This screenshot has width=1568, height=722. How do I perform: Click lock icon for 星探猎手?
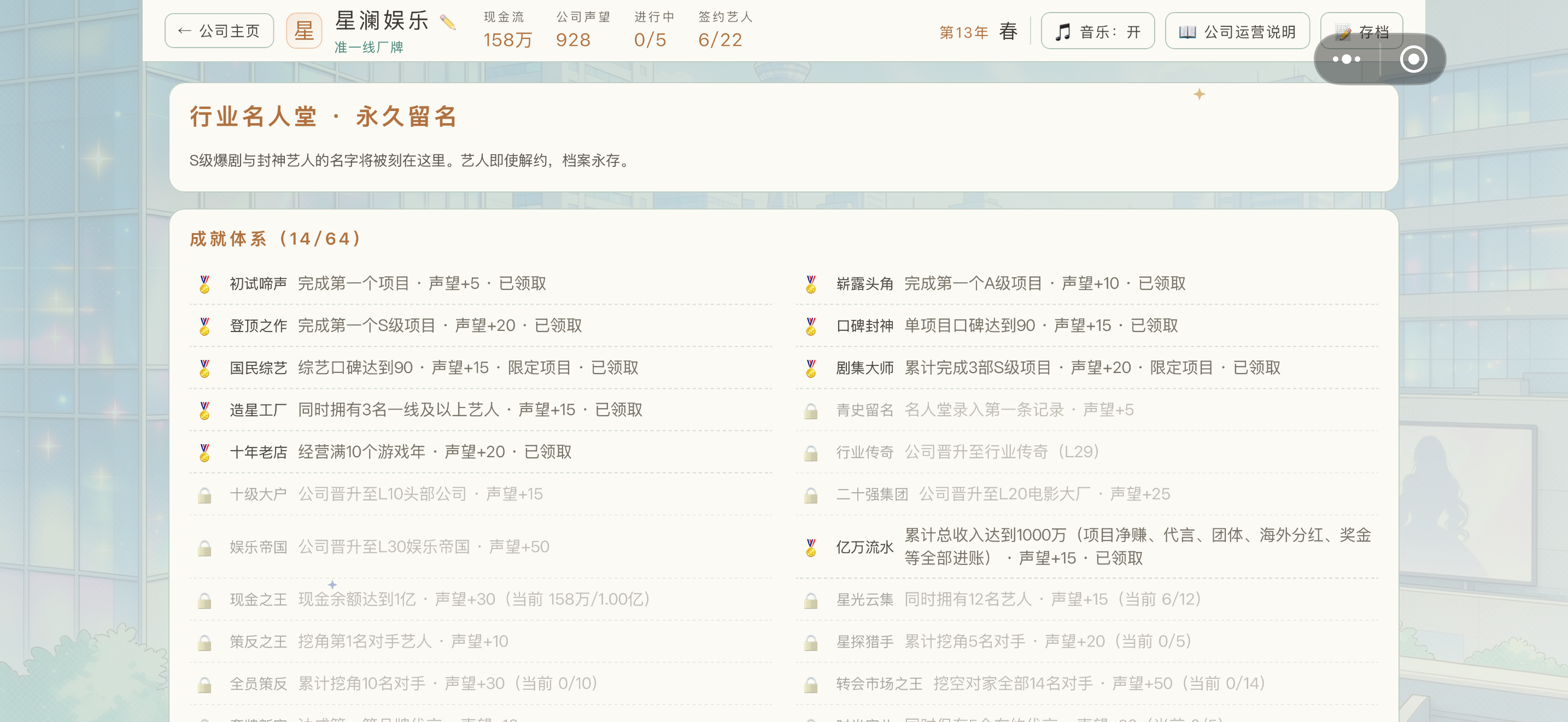tap(811, 642)
